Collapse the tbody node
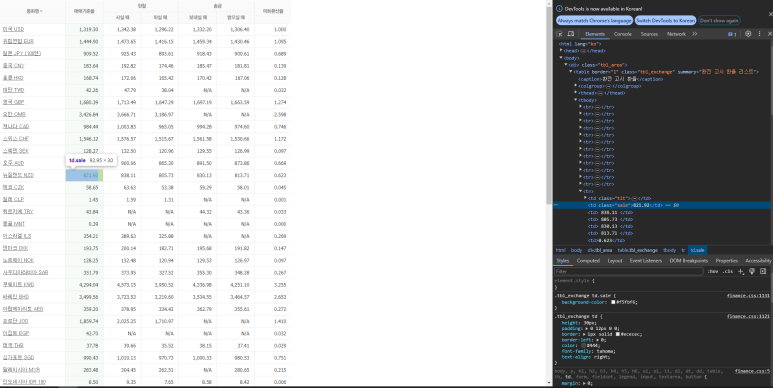Image resolution: width=773 pixels, height=388 pixels. tap(576, 100)
